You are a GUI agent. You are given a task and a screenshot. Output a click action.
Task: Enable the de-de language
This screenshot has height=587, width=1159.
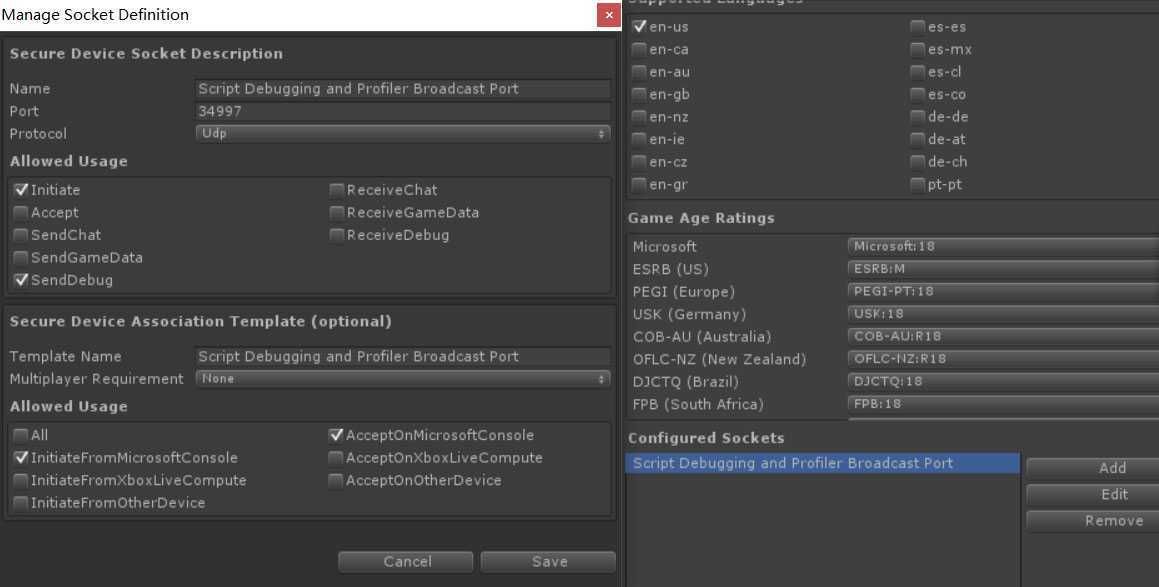918,117
